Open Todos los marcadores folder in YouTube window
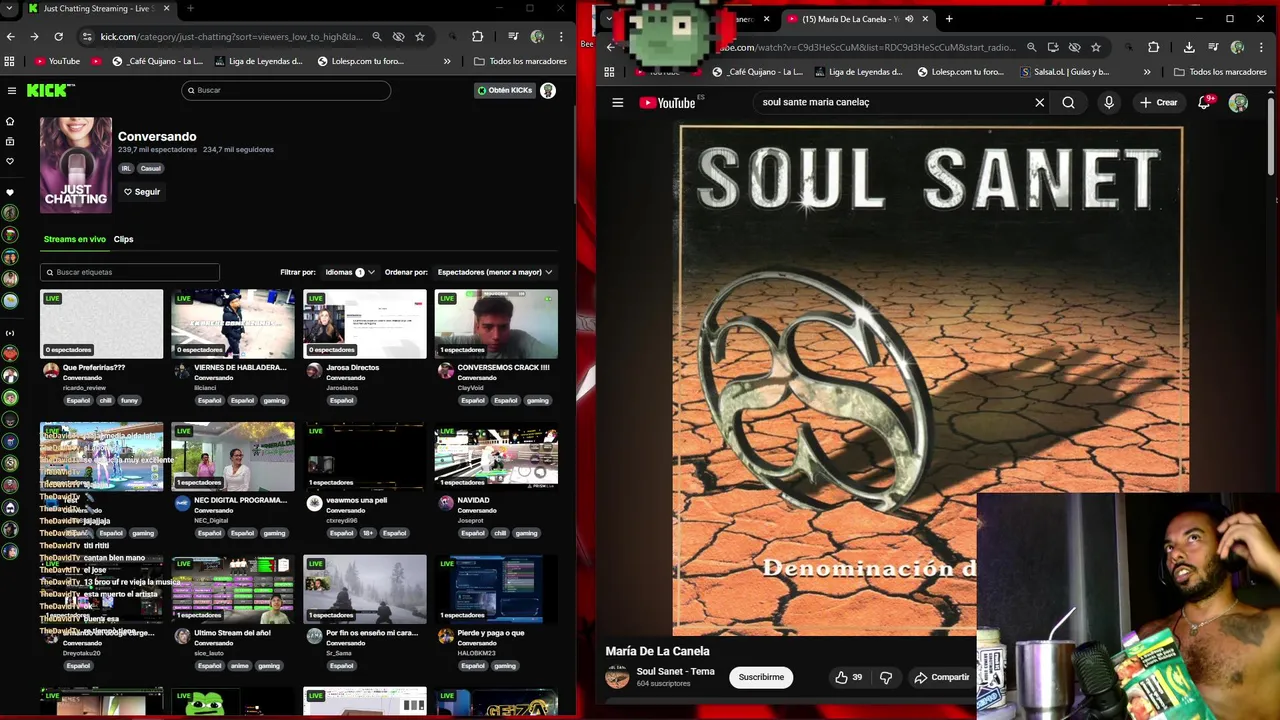1280x720 pixels. (1220, 72)
